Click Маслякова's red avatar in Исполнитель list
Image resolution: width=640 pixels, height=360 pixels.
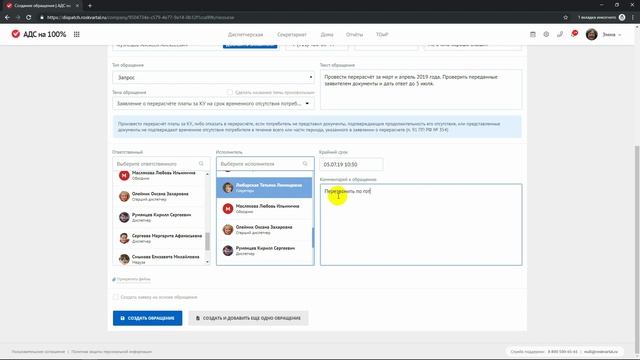click(228, 209)
